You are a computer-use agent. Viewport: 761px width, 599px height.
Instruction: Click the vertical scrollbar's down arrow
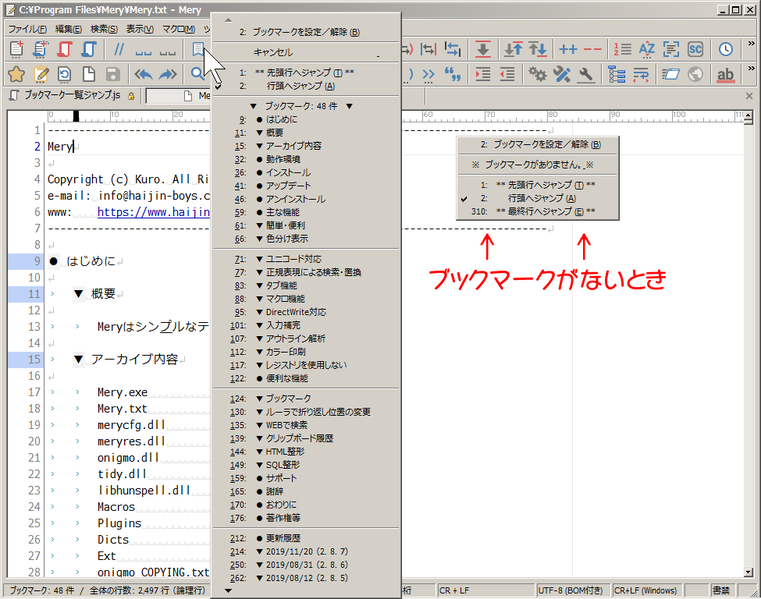tap(748, 573)
